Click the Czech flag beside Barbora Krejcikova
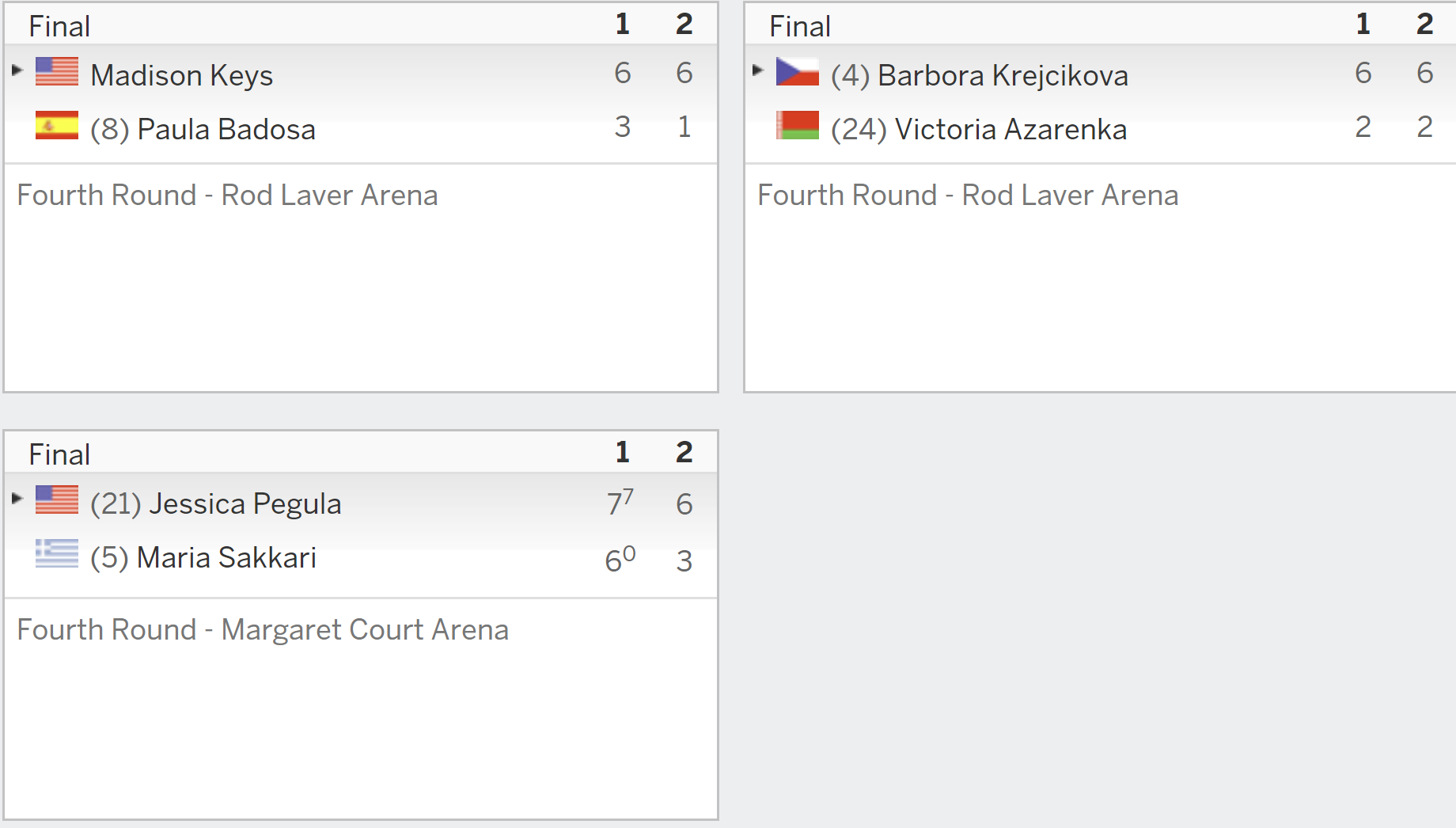Viewport: 1456px width, 828px height. pyautogui.click(x=798, y=71)
